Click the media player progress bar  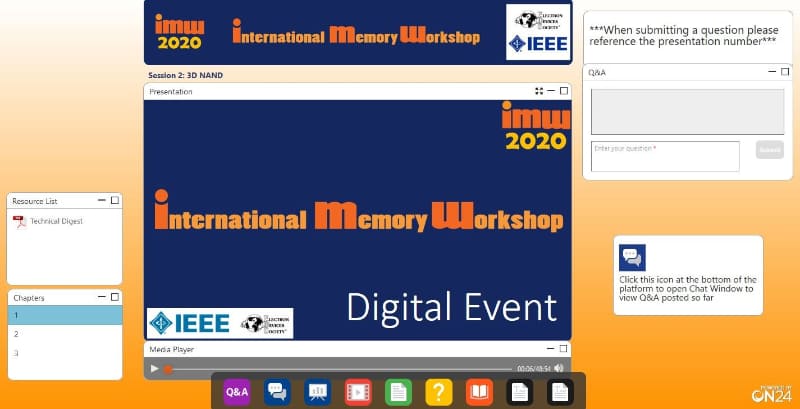[339, 369]
